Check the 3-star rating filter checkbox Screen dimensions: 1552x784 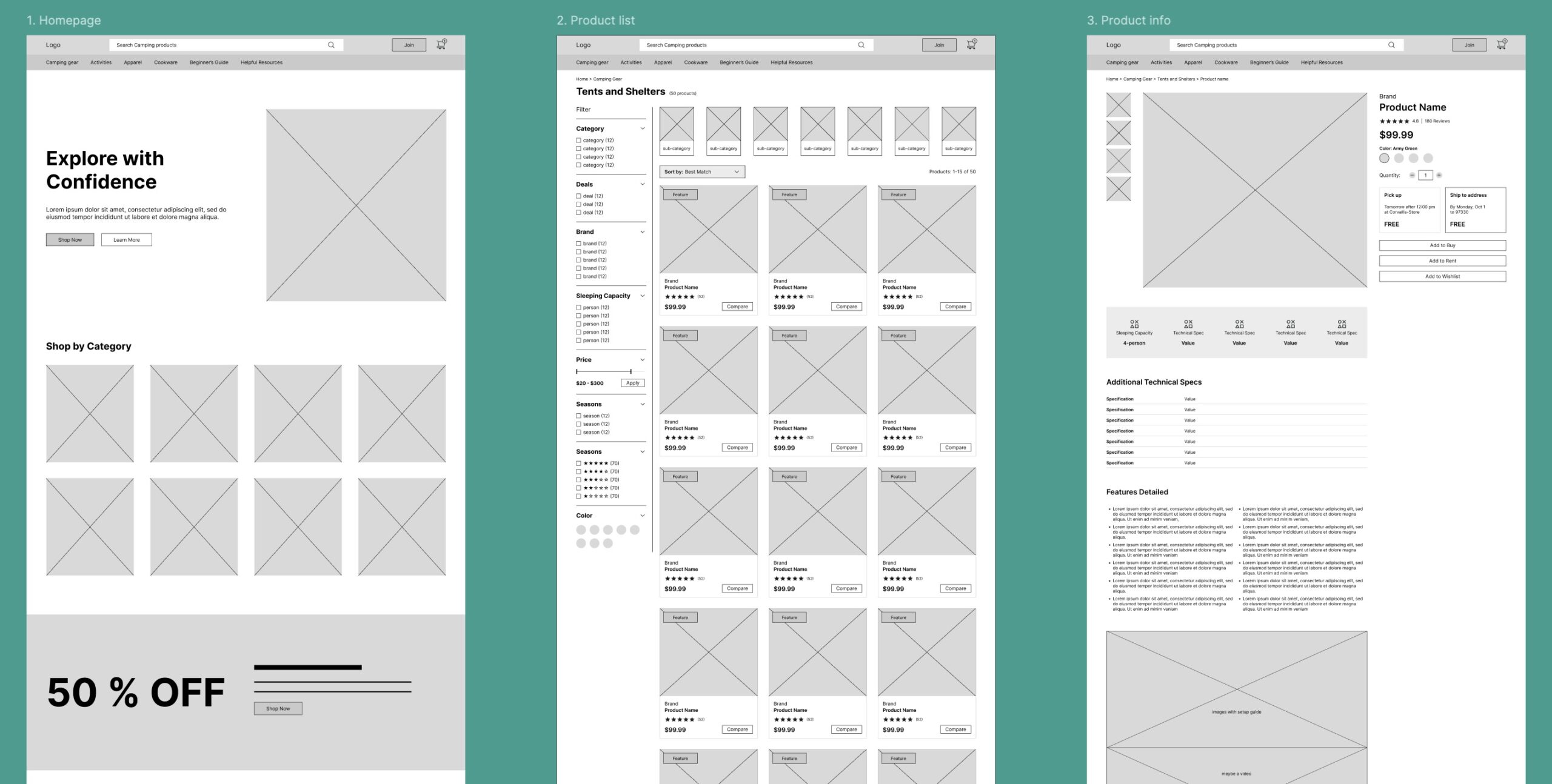click(x=578, y=480)
